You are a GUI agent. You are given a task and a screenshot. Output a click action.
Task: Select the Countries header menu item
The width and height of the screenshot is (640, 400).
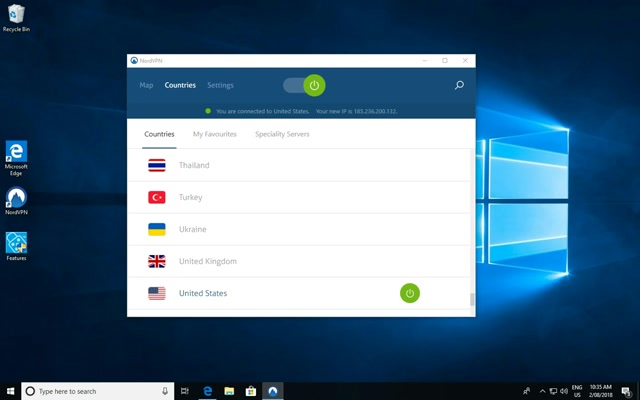[180, 86]
